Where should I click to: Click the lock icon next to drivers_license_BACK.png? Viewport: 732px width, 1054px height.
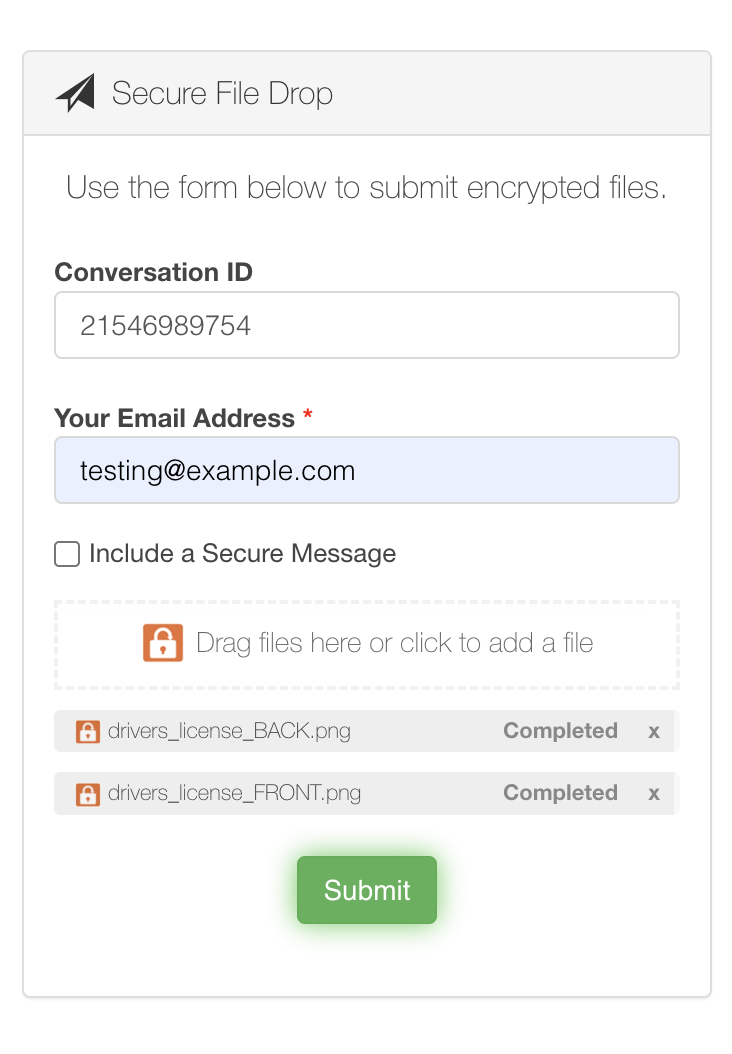[x=88, y=731]
